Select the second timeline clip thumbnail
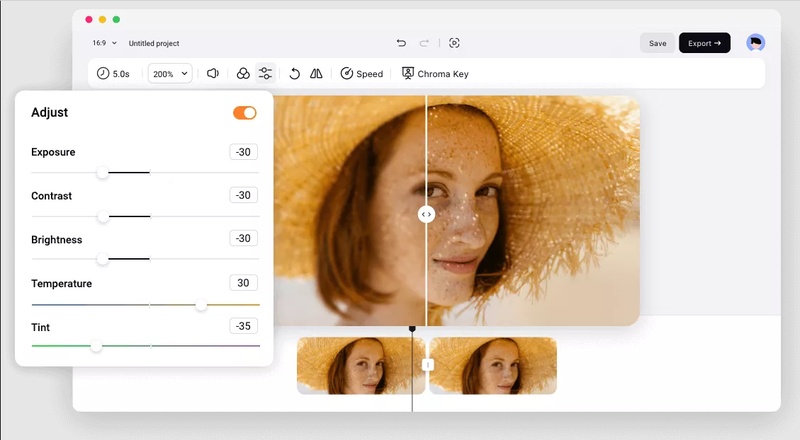The image size is (800, 440). tap(493, 365)
